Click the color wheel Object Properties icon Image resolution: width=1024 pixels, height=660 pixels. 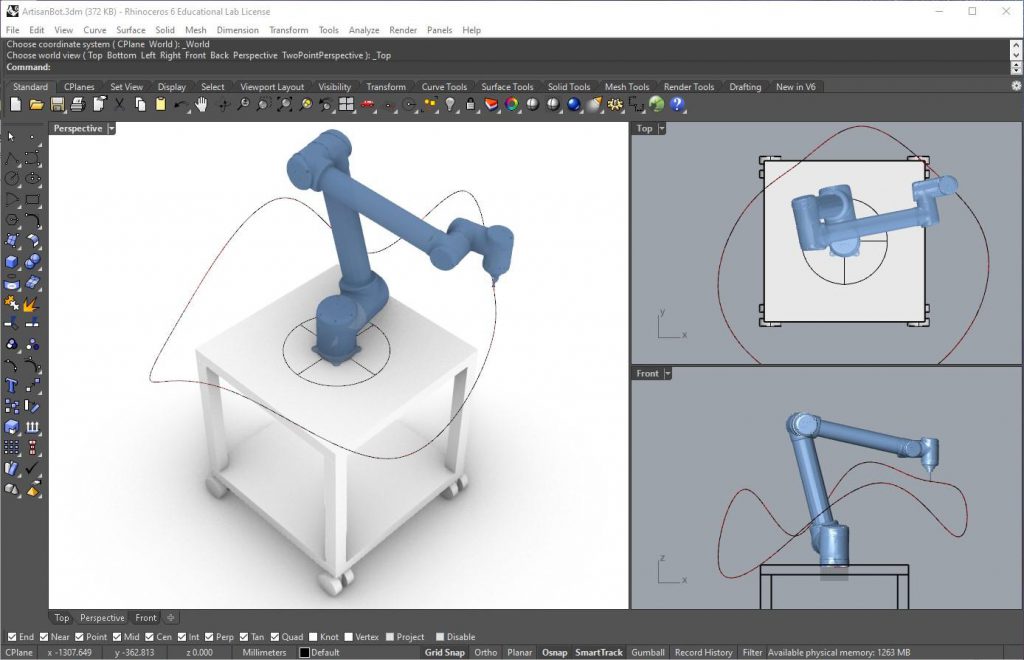512,104
